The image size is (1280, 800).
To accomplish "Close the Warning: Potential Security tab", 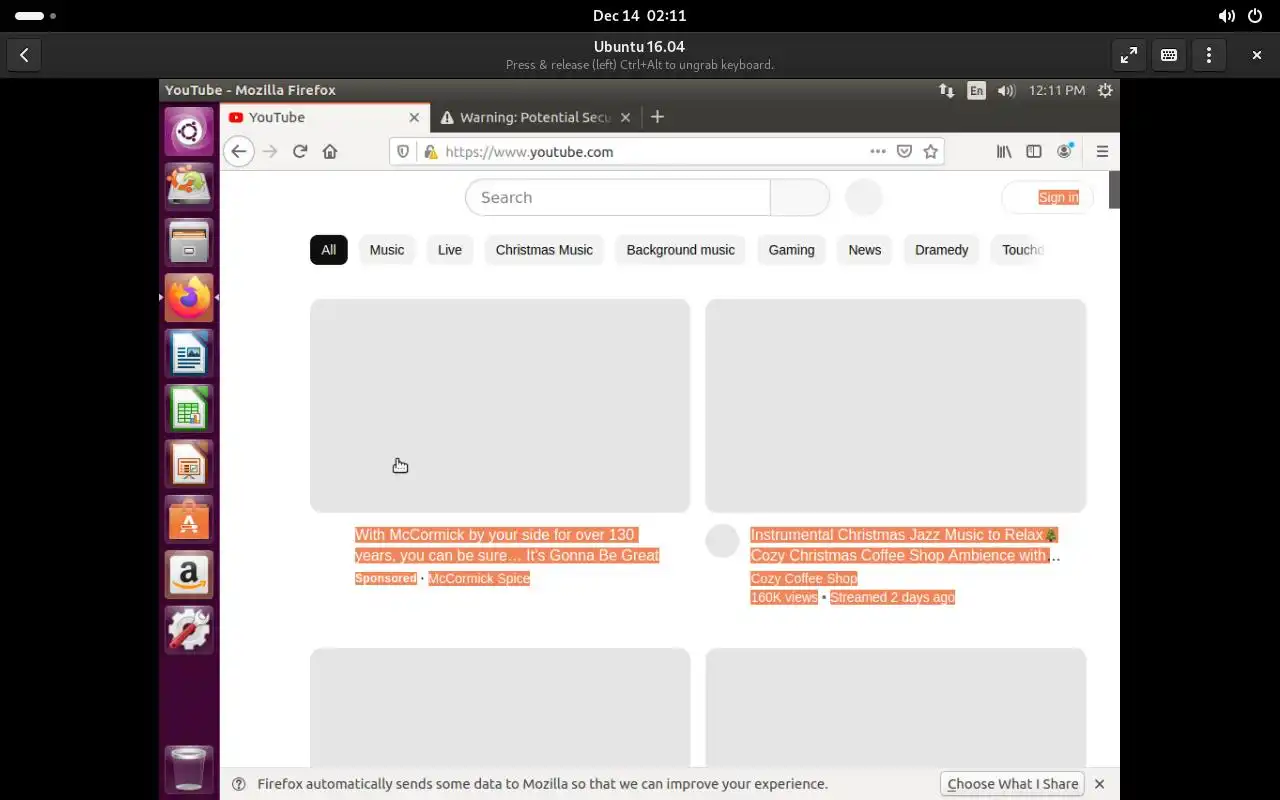I will pyautogui.click(x=625, y=117).
